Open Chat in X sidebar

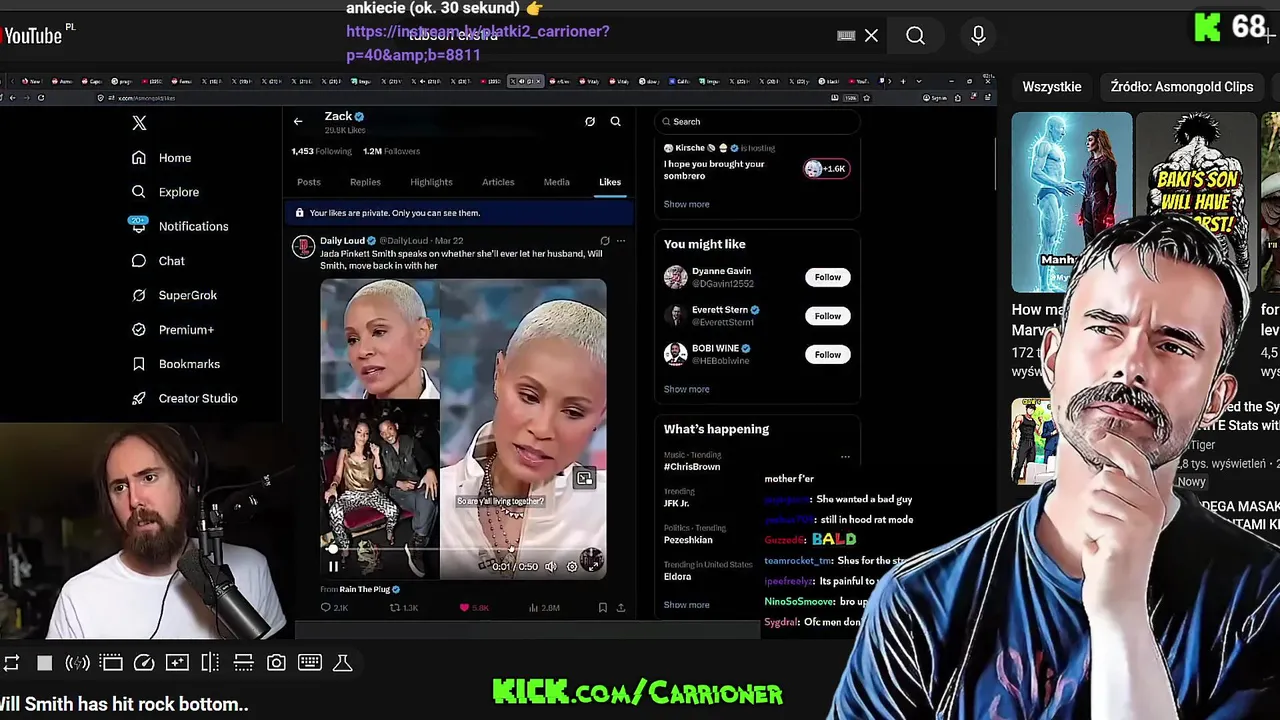coord(158,261)
